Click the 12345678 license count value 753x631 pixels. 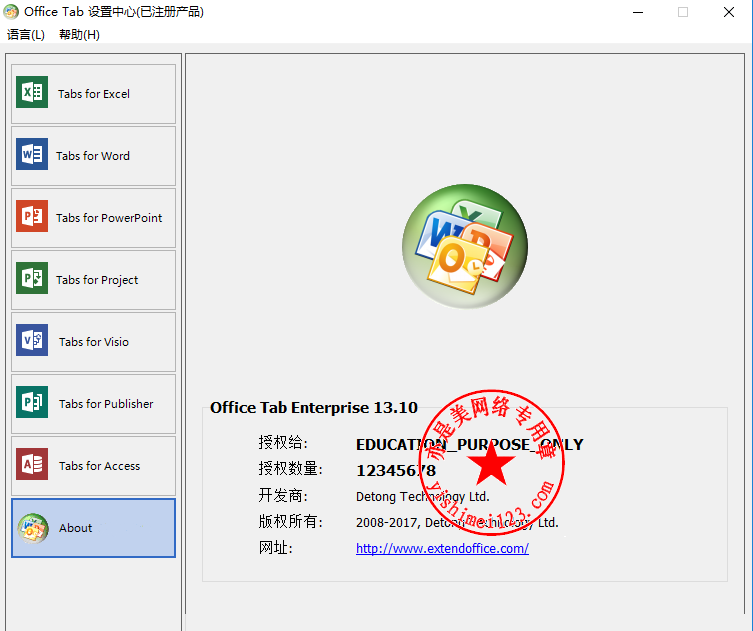click(x=396, y=471)
